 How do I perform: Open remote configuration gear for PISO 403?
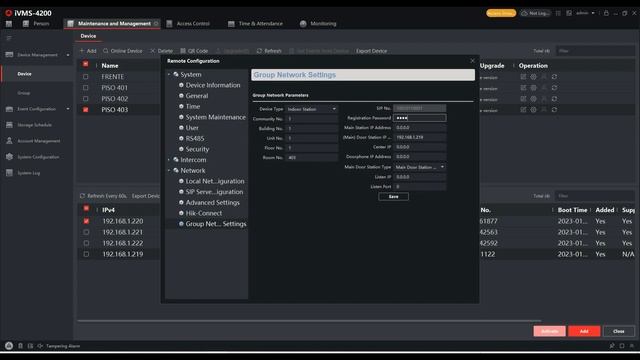coord(533,110)
